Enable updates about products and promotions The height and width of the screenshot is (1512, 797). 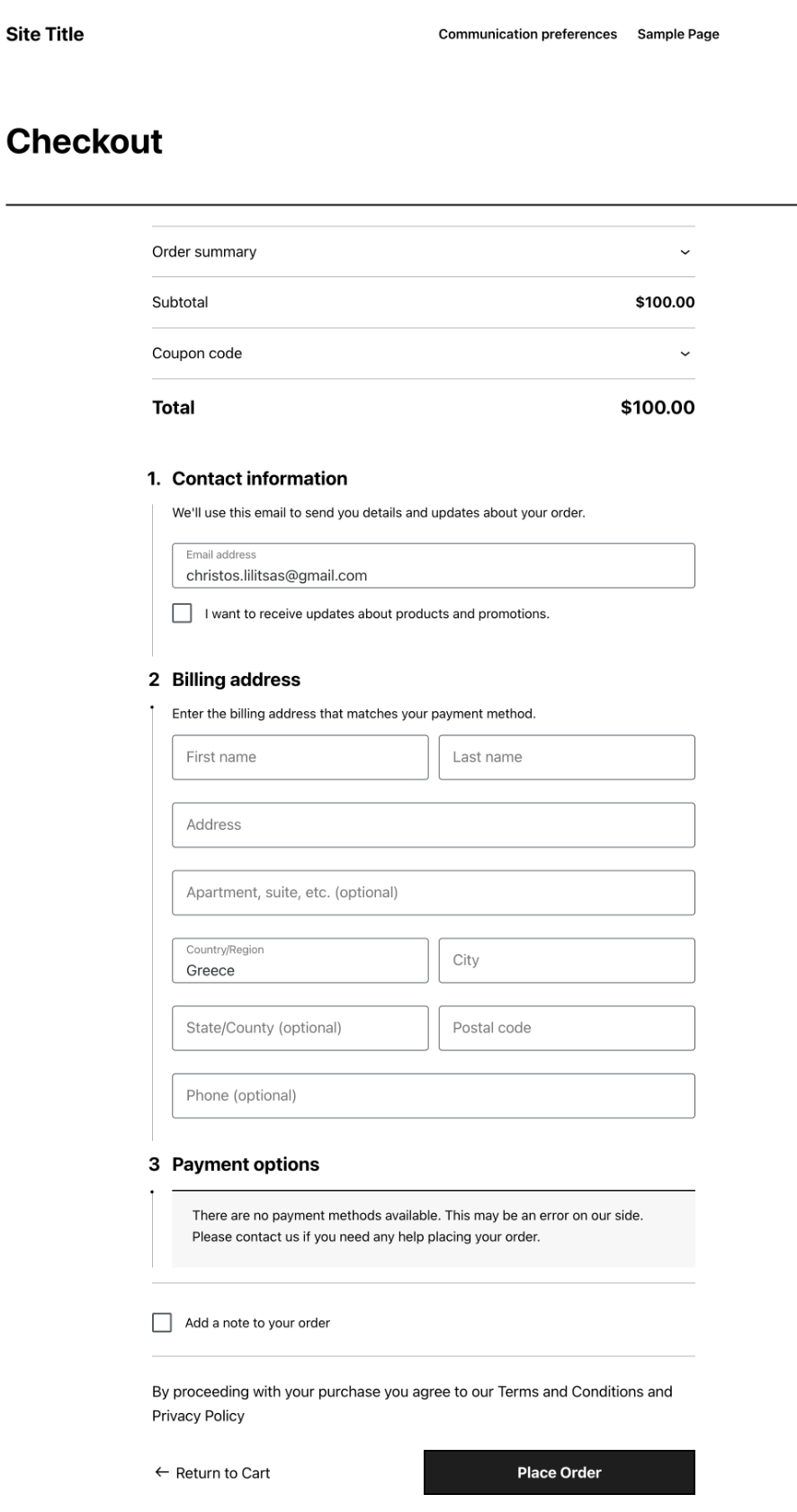coord(183,616)
